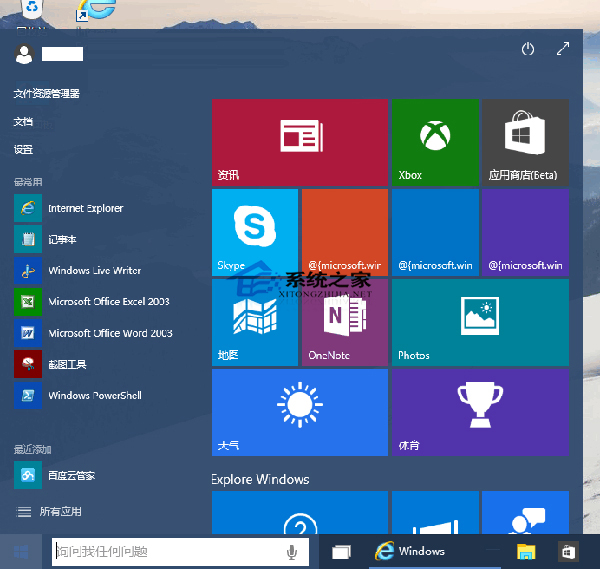Screen dimensions: 600x569
Task: Open the people chat tile under Explore Windows
Action: point(525,512)
